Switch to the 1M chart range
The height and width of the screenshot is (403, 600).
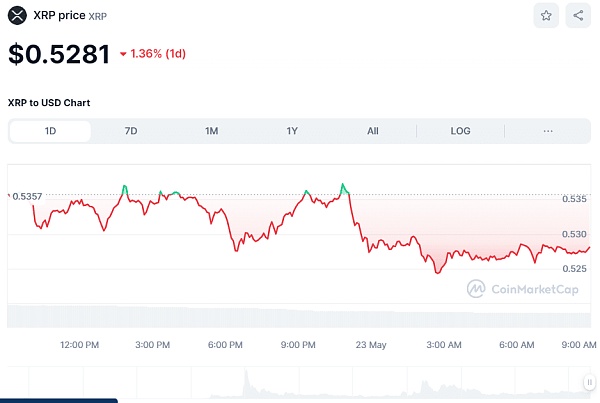(212, 131)
